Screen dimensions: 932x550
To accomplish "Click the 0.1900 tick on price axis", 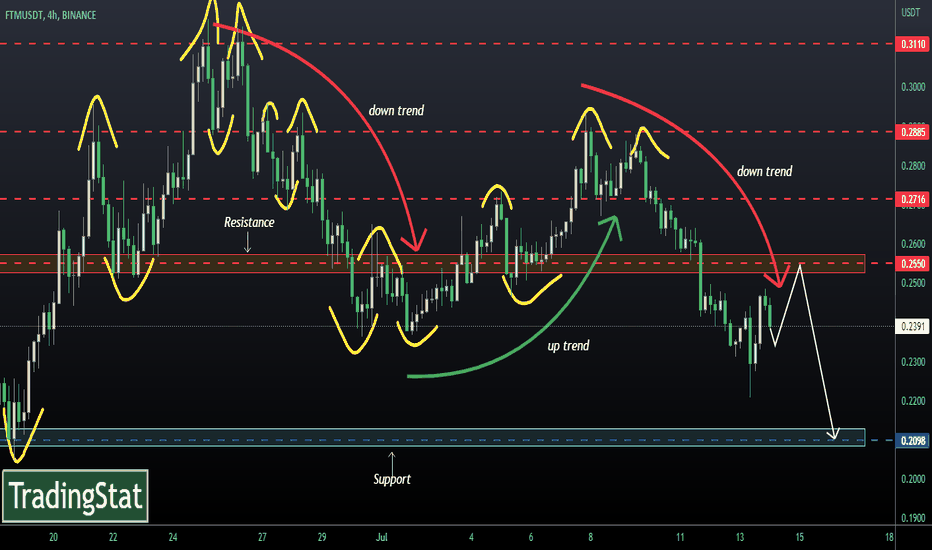I will (913, 518).
